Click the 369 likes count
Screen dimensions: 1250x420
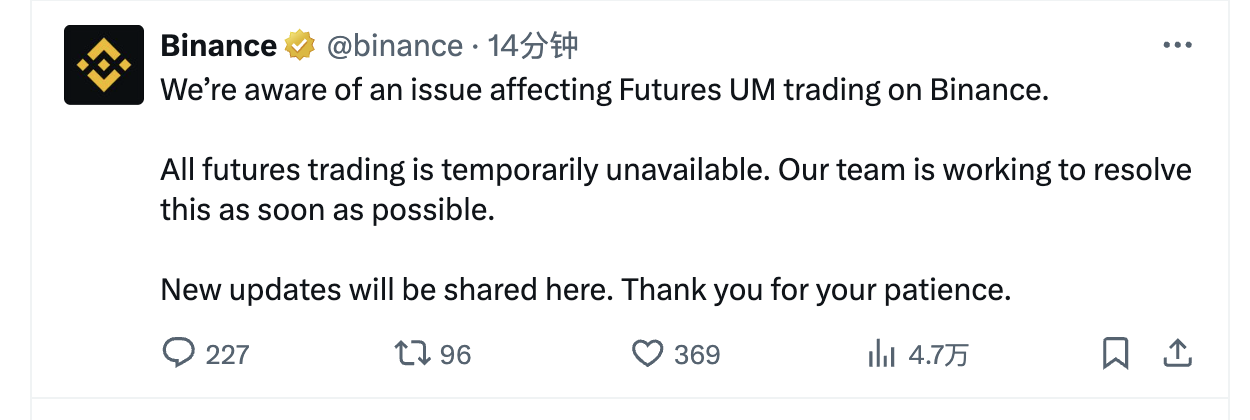click(x=697, y=354)
